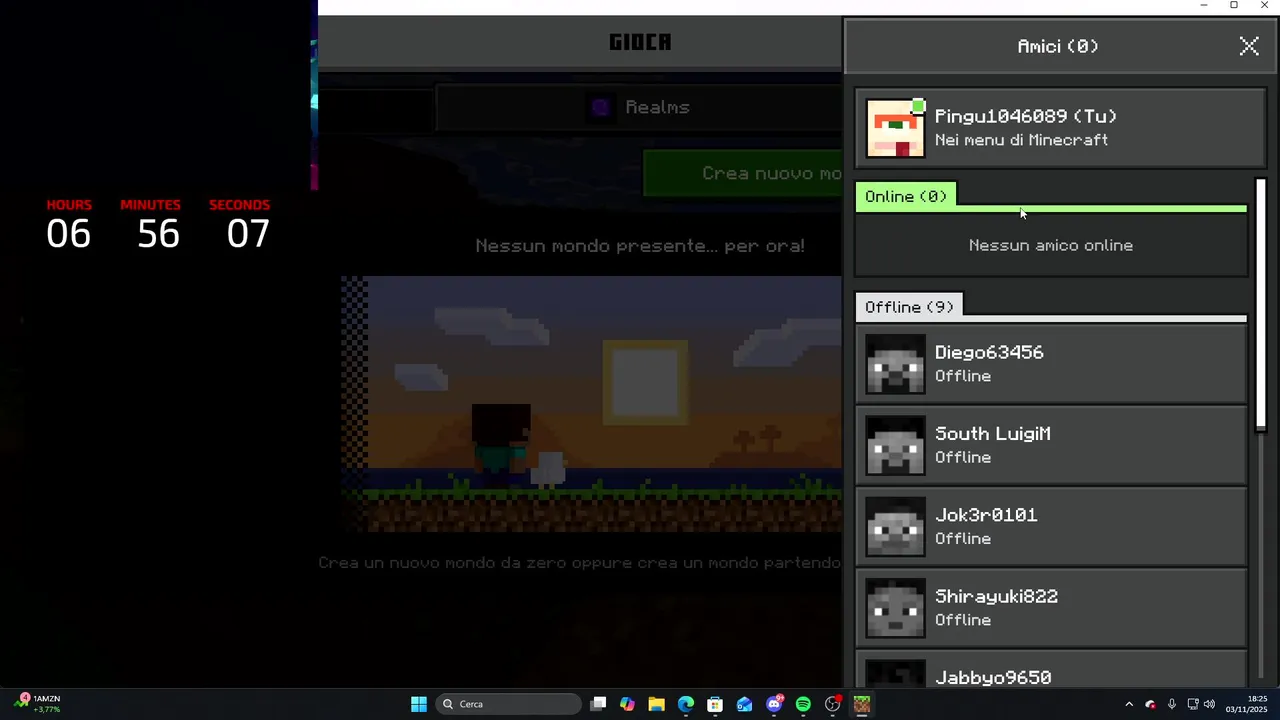Click the Realms tab
This screenshot has height=720, width=1280.
click(x=640, y=108)
